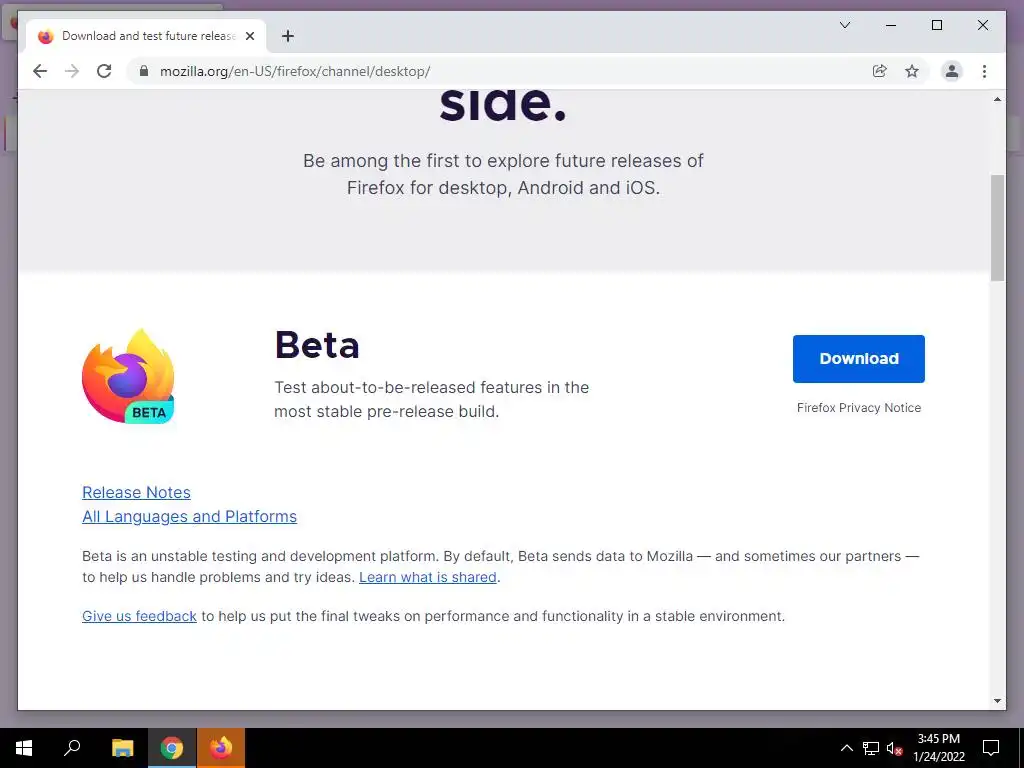Open the Chrome three-dot menu

coord(984,71)
